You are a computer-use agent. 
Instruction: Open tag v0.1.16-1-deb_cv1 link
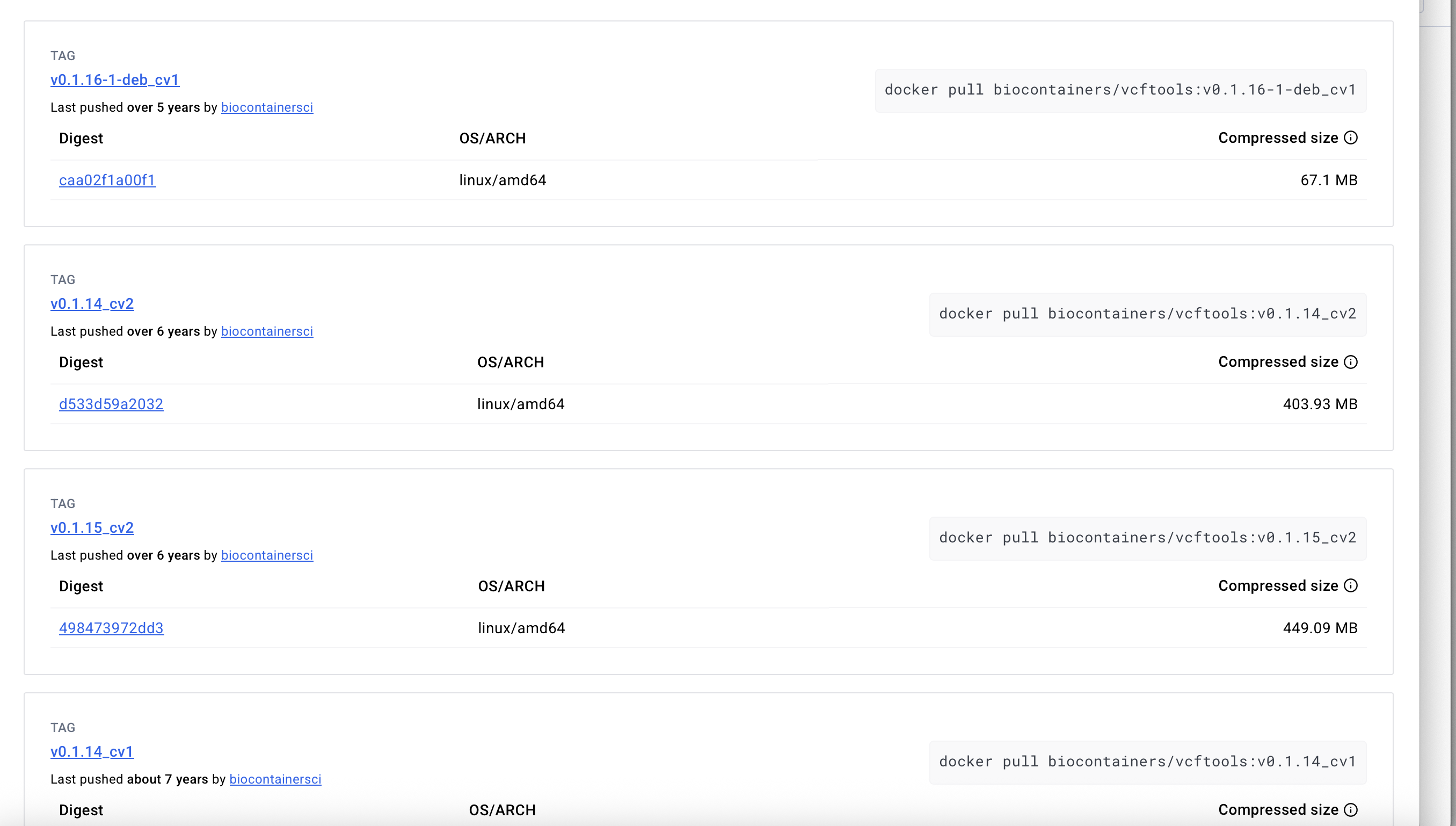coord(114,80)
